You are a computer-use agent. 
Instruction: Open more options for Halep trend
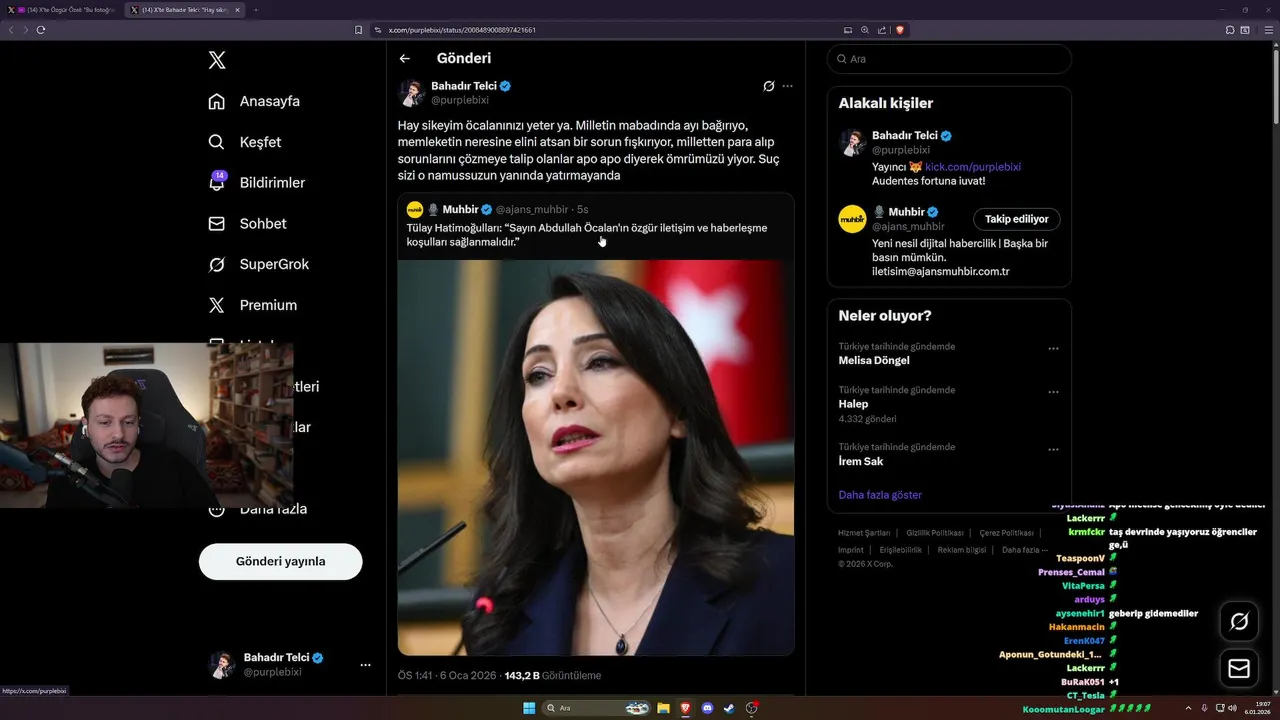(1053, 392)
